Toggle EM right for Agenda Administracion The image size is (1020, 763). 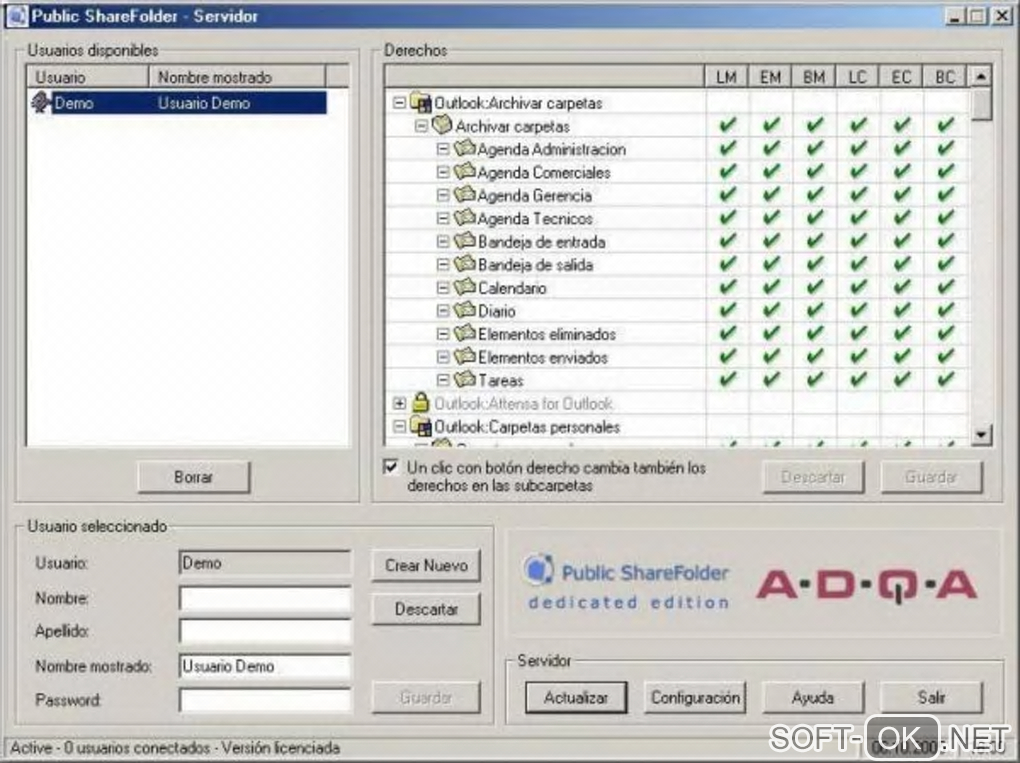(771, 148)
